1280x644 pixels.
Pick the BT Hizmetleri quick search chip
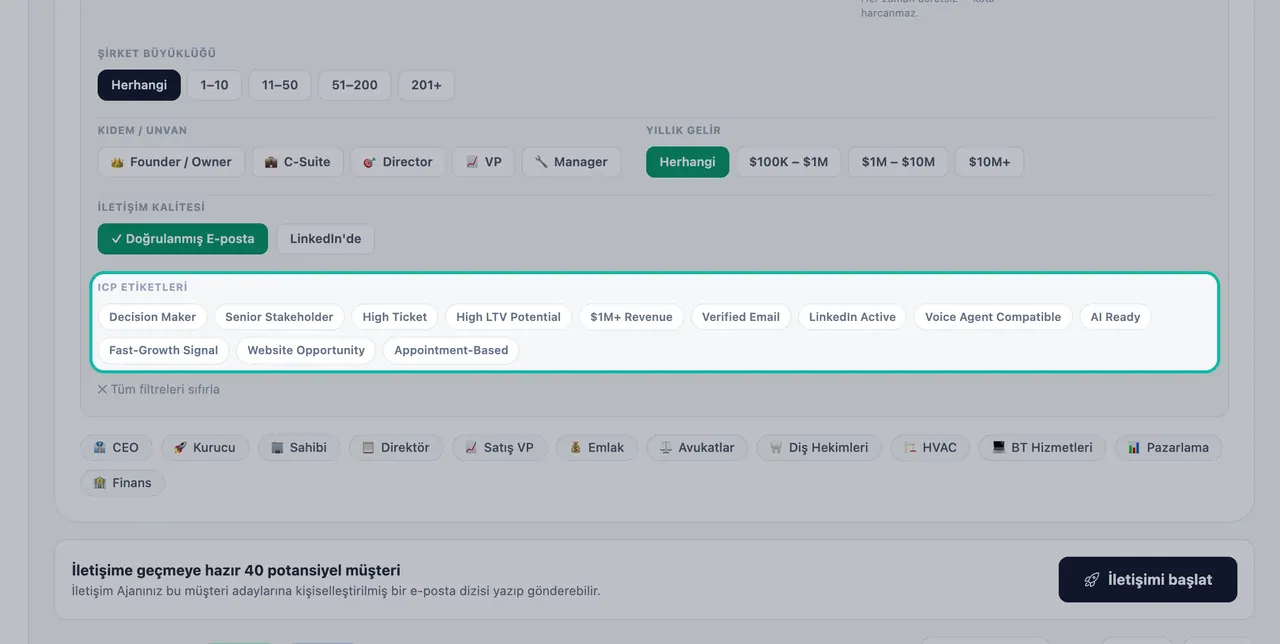[1043, 447]
